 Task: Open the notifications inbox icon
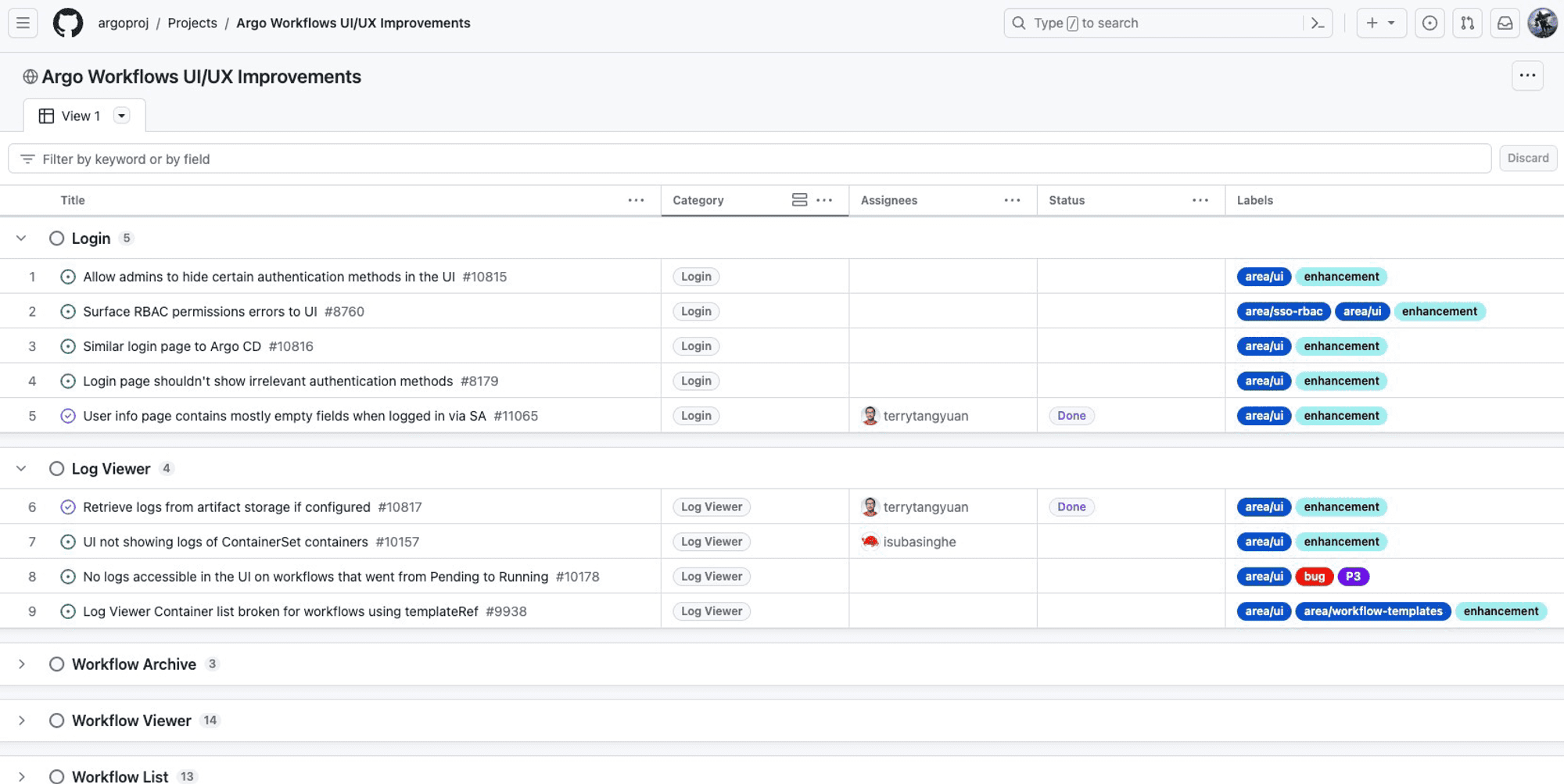(x=1505, y=23)
